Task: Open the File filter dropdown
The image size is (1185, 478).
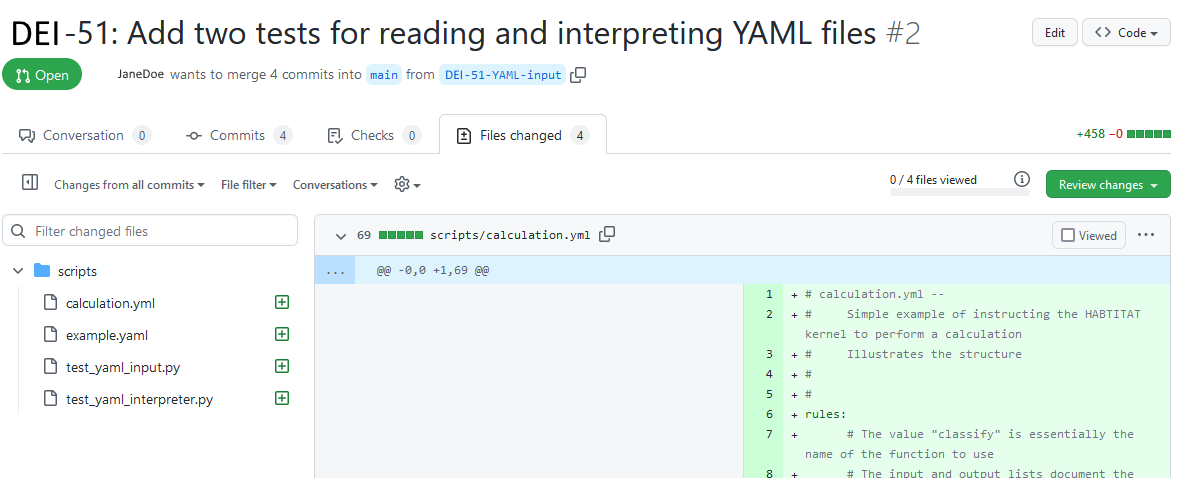Action: pos(249,185)
